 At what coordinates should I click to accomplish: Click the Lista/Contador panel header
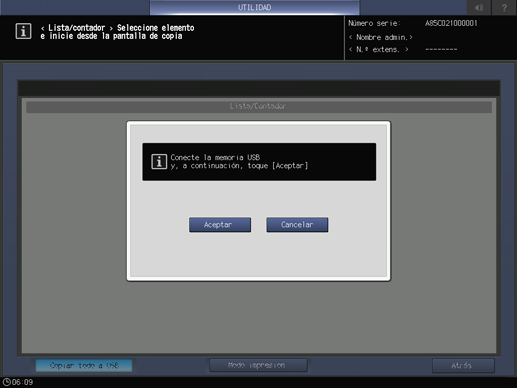259,107
